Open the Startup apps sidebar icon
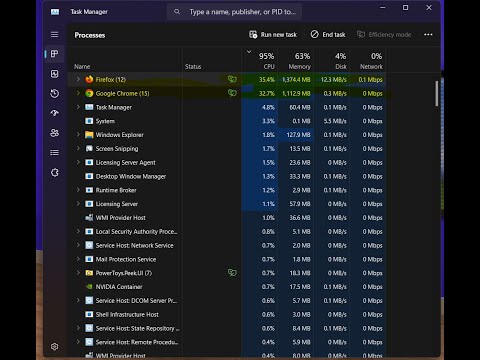This screenshot has height=360, width=480. (54, 113)
